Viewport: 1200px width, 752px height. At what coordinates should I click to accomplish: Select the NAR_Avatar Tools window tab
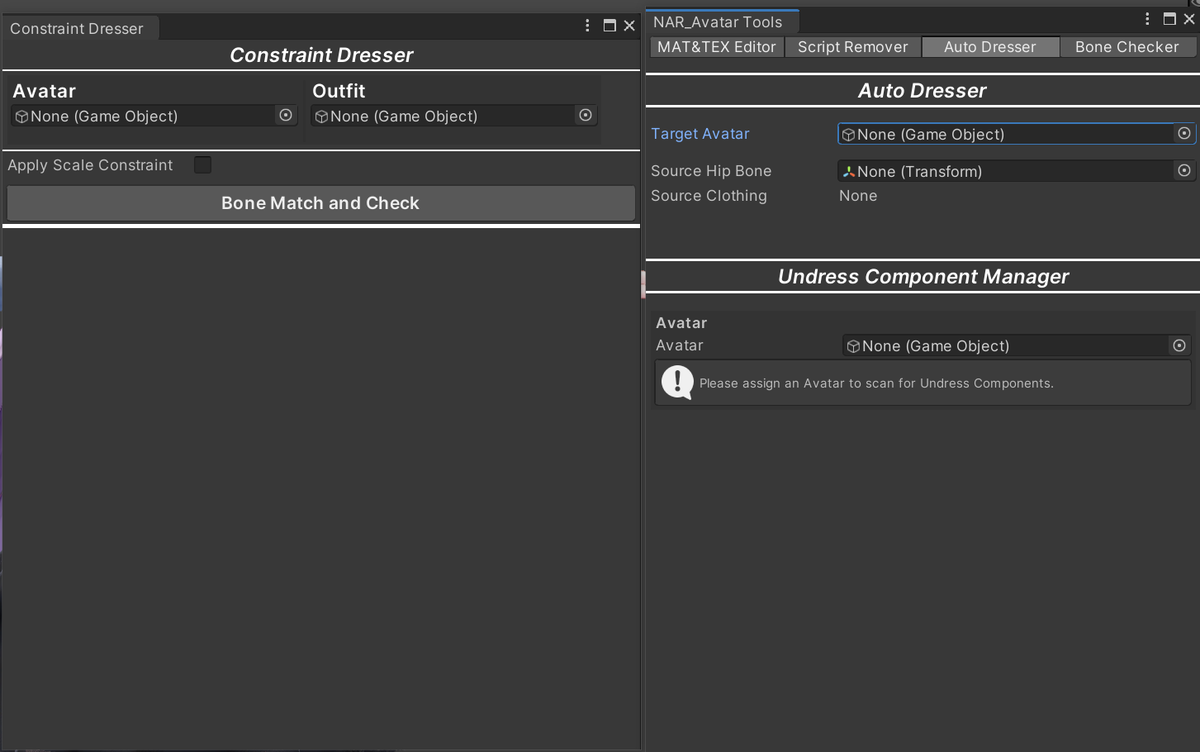(720, 21)
